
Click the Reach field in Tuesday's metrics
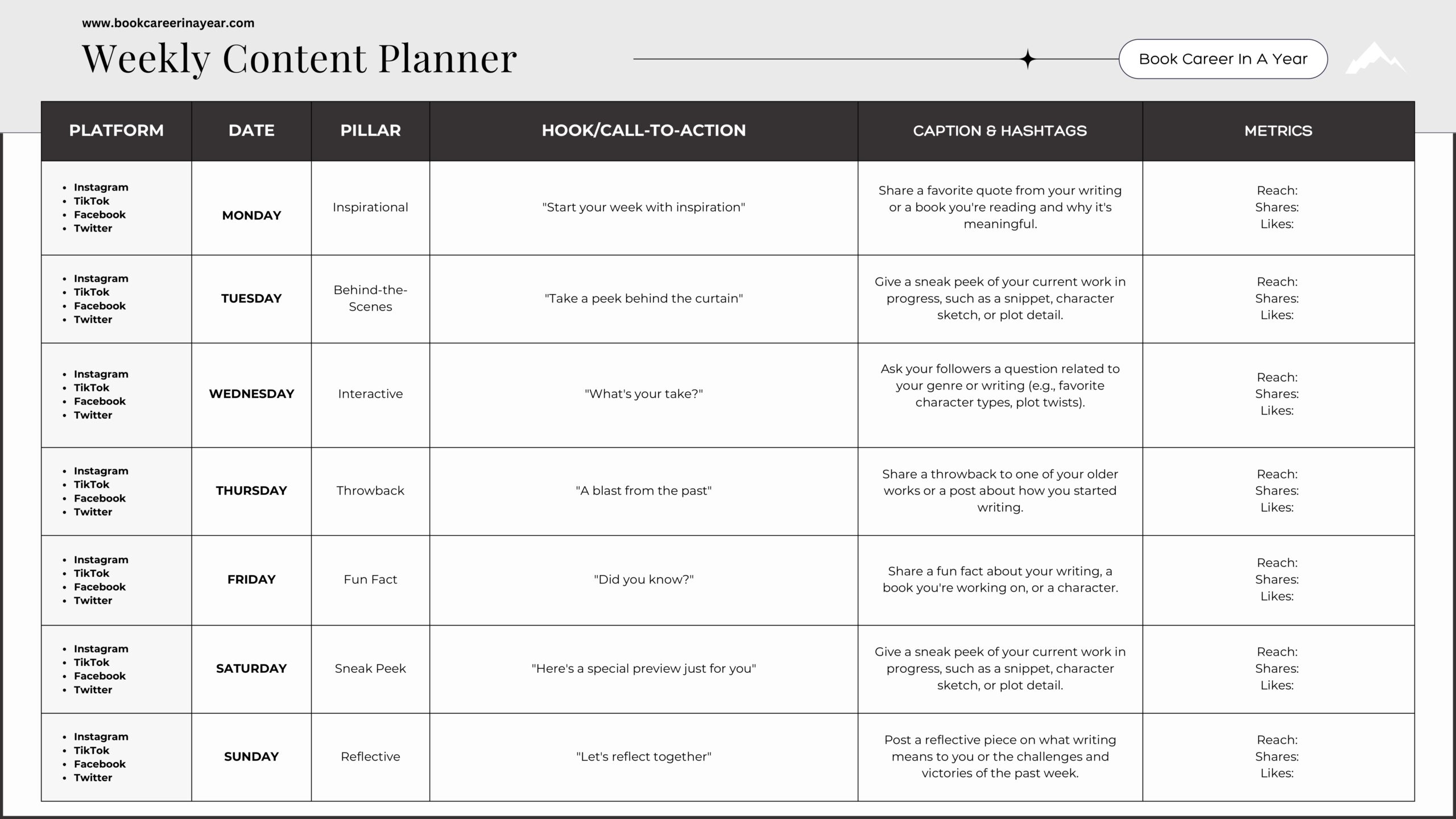click(1277, 282)
